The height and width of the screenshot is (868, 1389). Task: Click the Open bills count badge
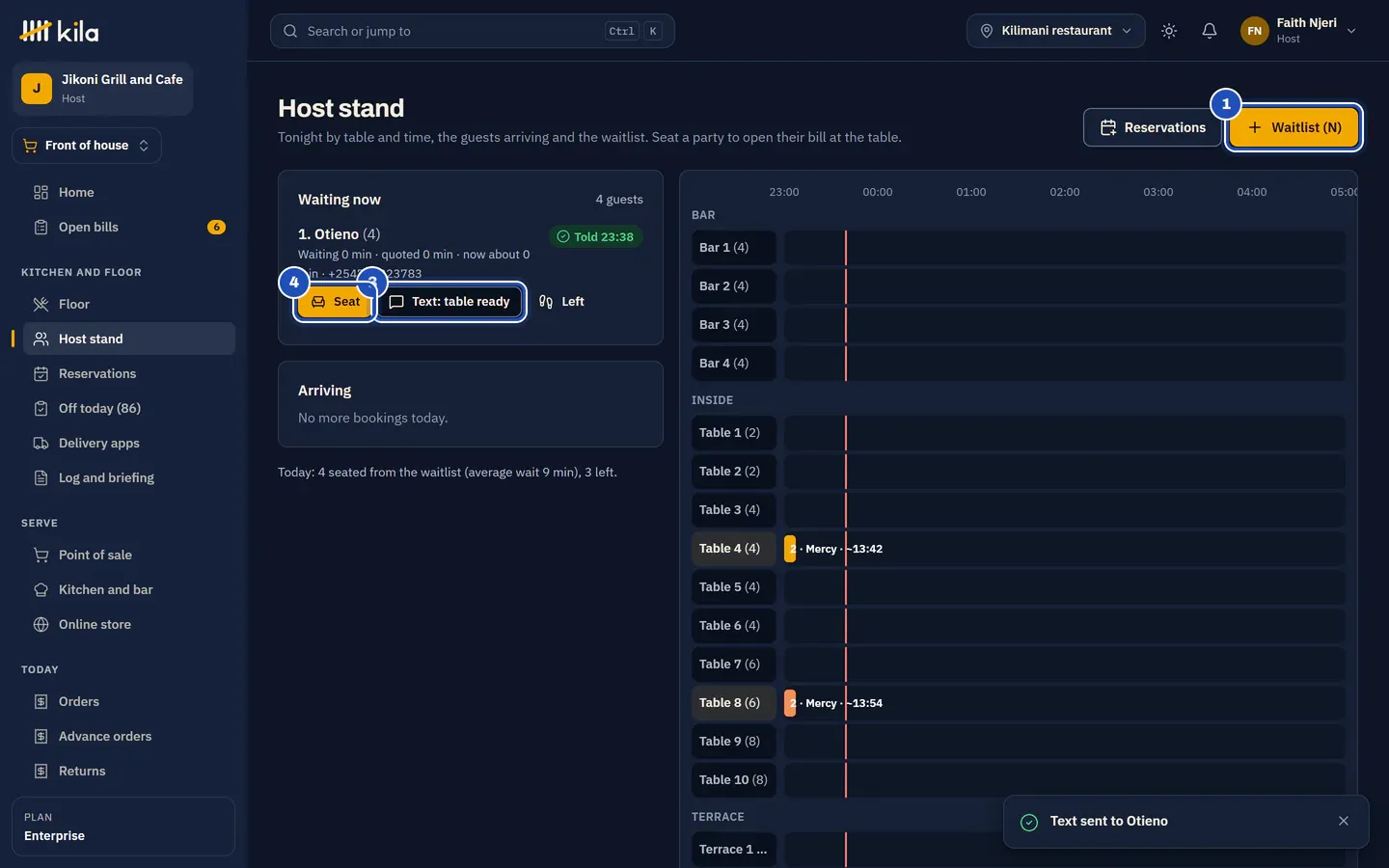pyautogui.click(x=216, y=227)
